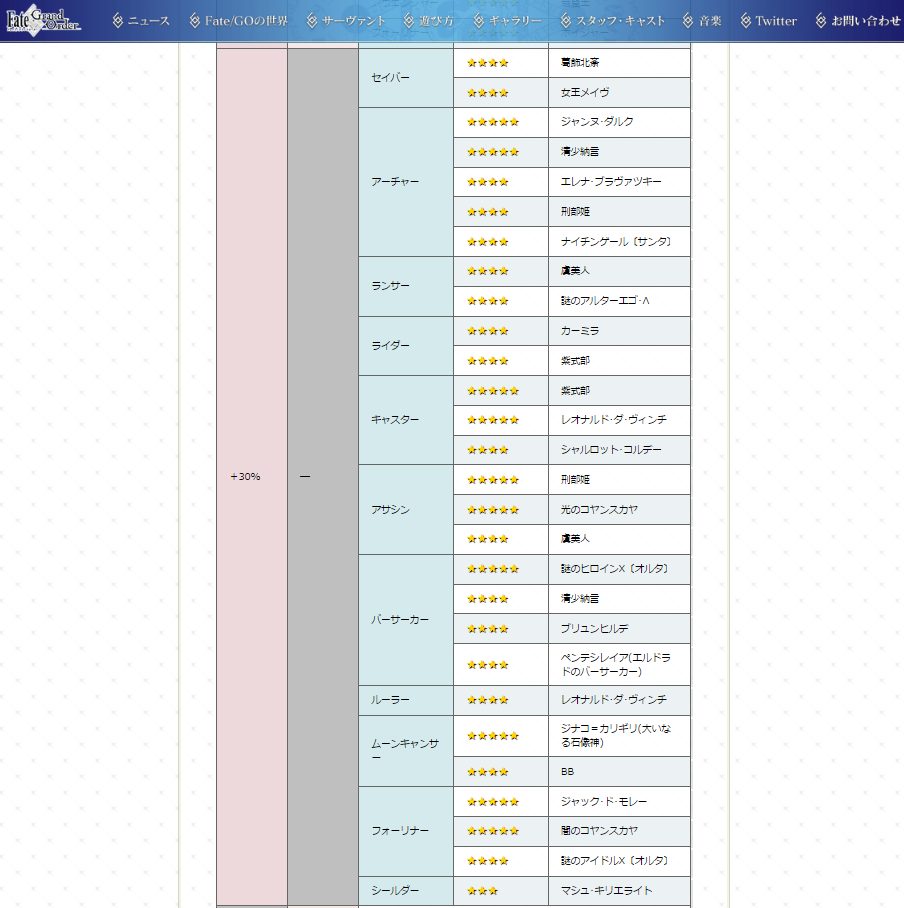The width and height of the screenshot is (904, 908).
Task: Click the four-star rating beside BB
Action: click(x=488, y=772)
